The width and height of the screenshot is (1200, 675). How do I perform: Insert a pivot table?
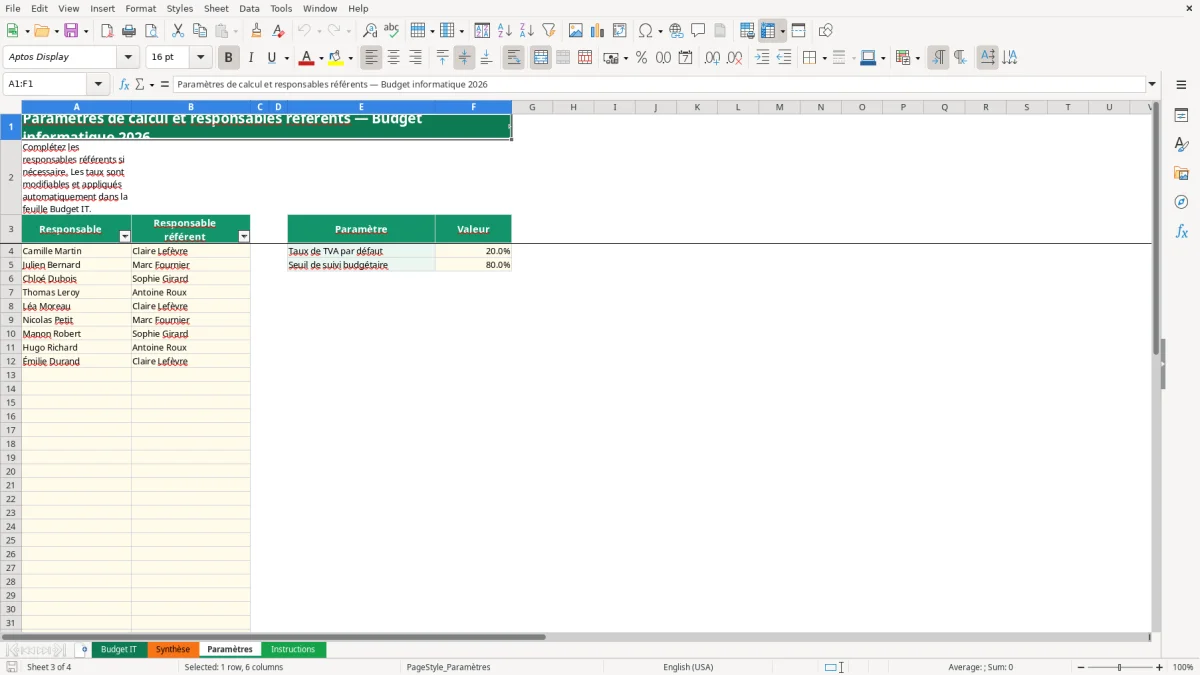620,31
